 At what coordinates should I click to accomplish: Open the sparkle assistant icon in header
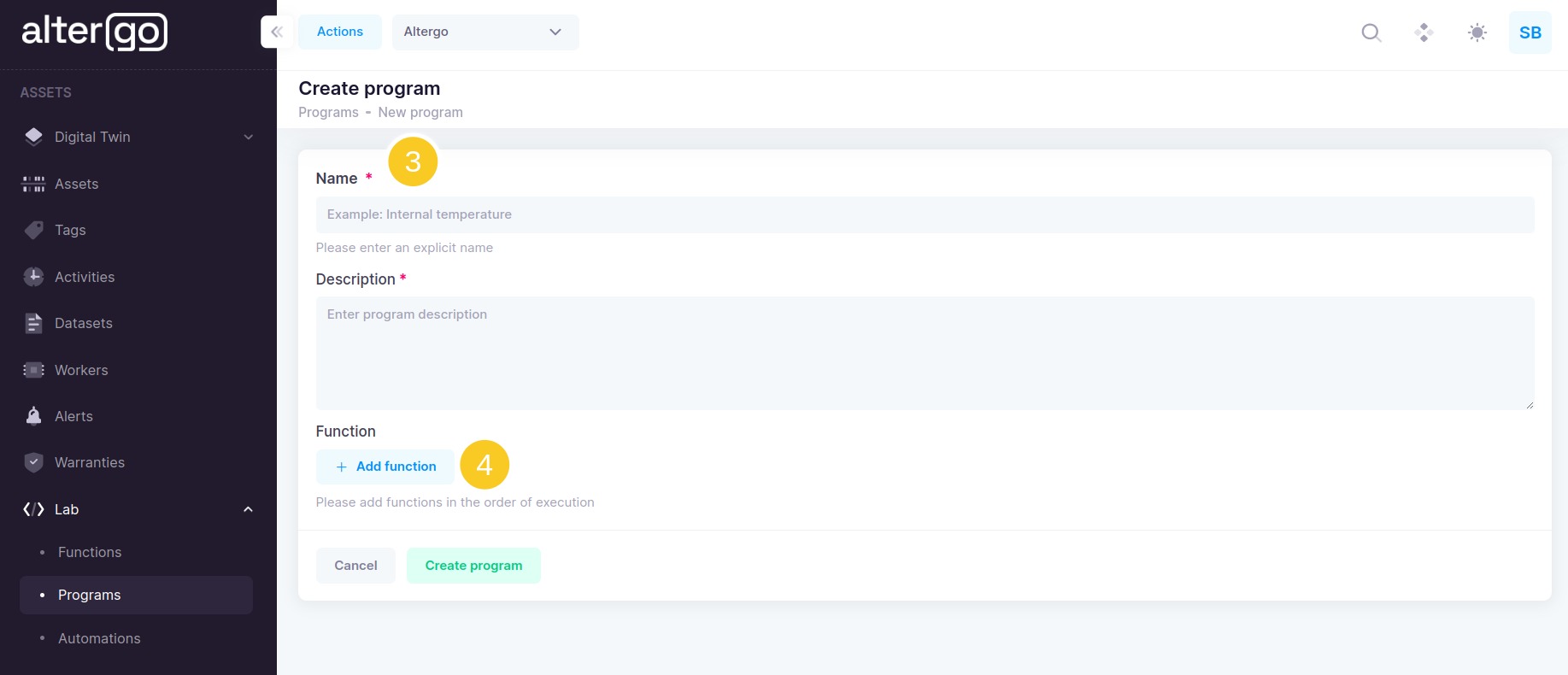click(1424, 32)
